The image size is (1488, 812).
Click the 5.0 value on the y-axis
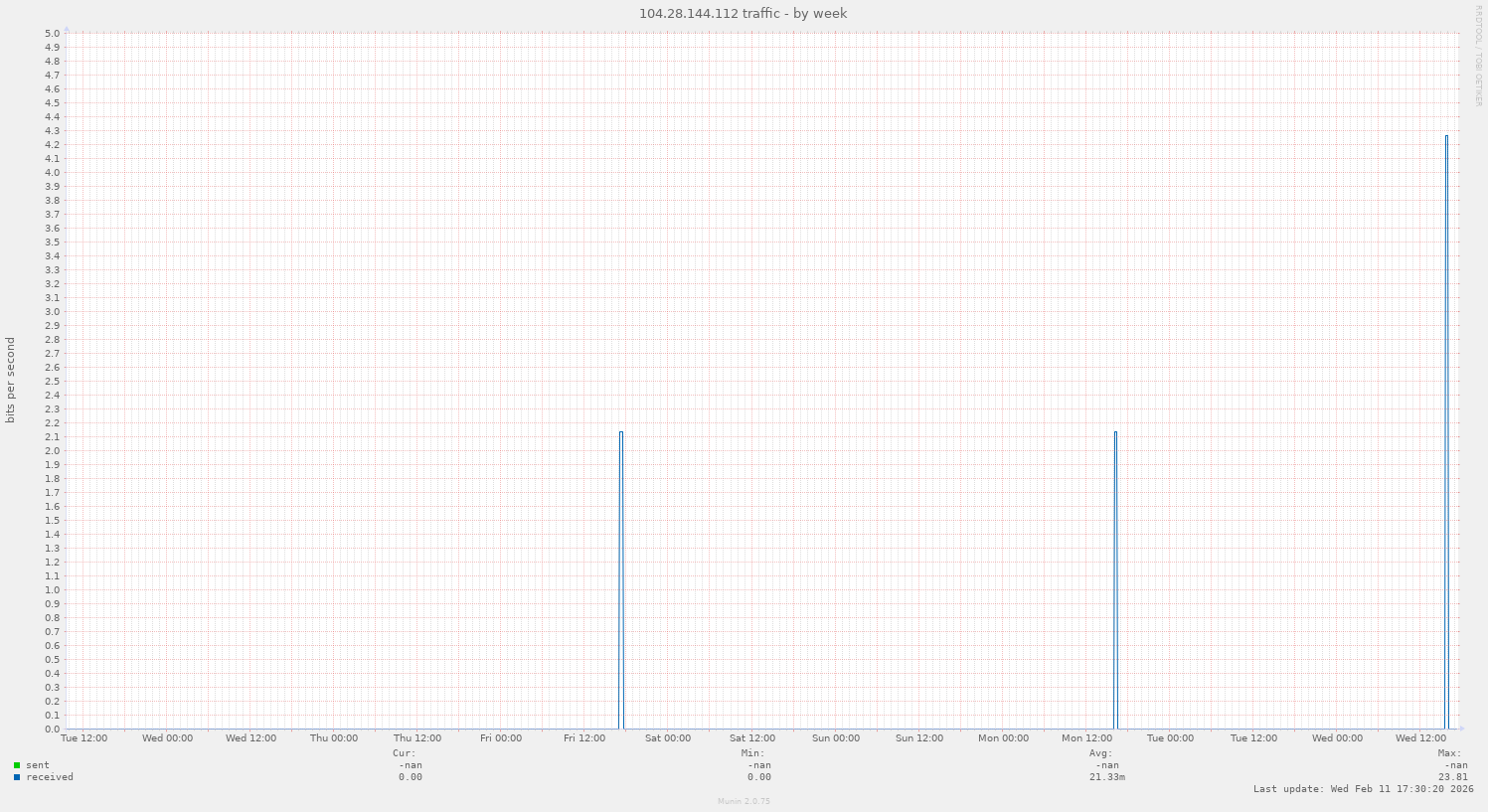[53, 33]
